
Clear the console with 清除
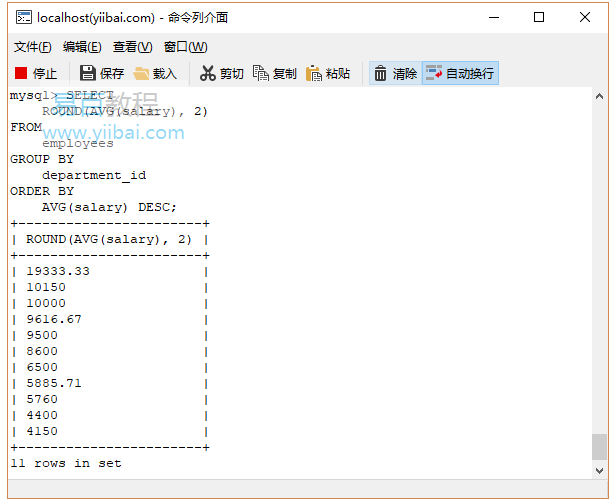[x=395, y=73]
